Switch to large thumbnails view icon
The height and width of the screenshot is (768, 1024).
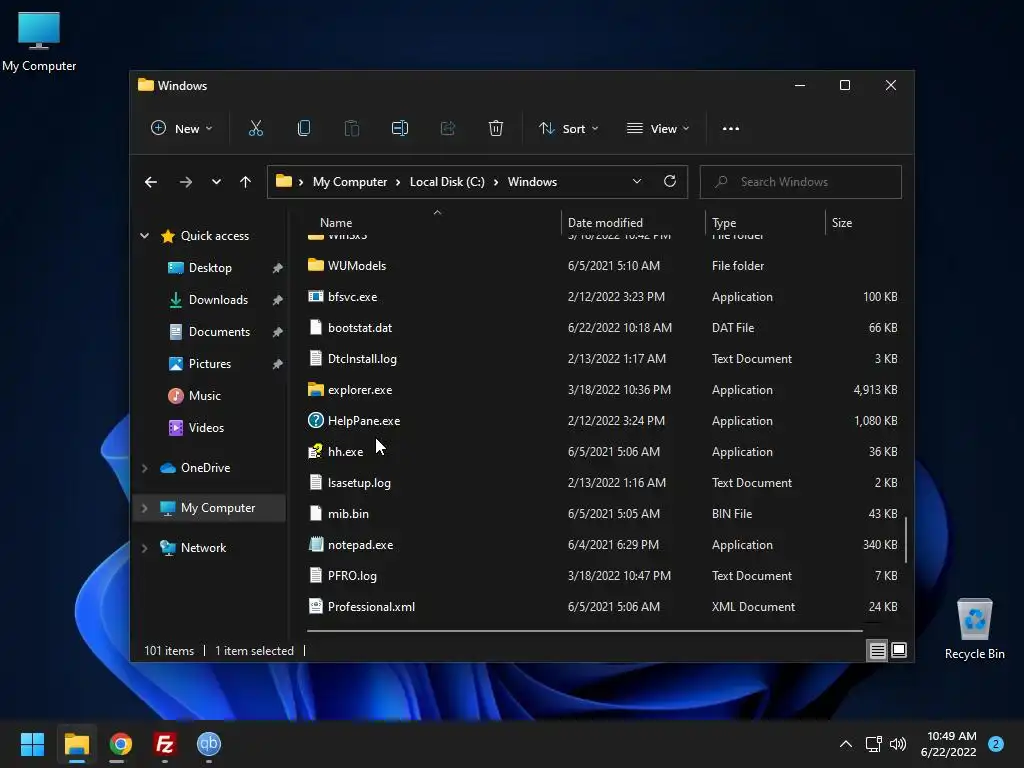899,650
